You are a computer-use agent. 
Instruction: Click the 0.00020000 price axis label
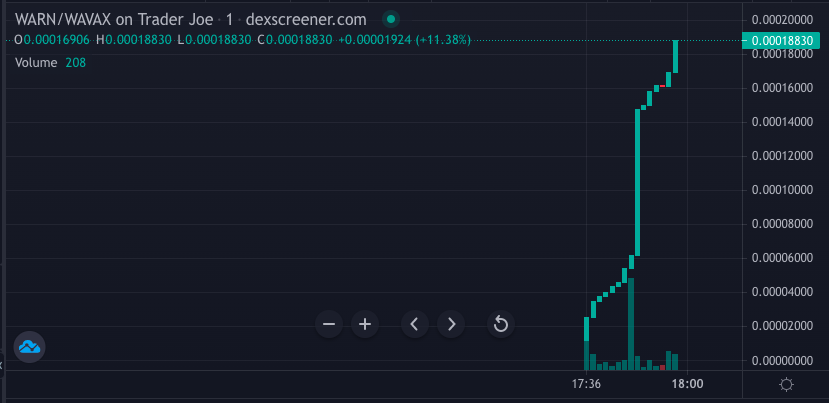[782, 20]
